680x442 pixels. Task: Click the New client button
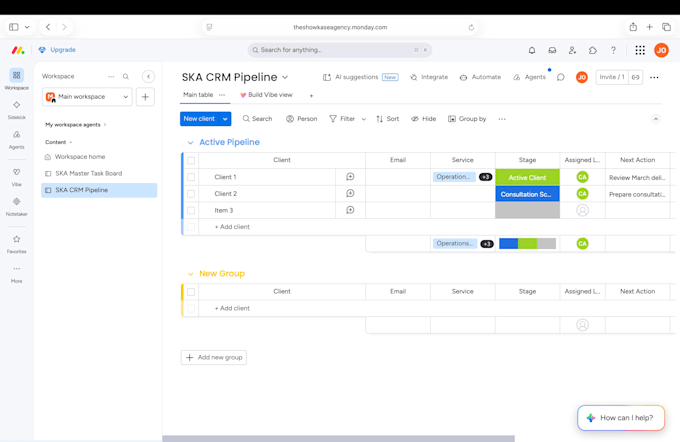click(x=199, y=119)
